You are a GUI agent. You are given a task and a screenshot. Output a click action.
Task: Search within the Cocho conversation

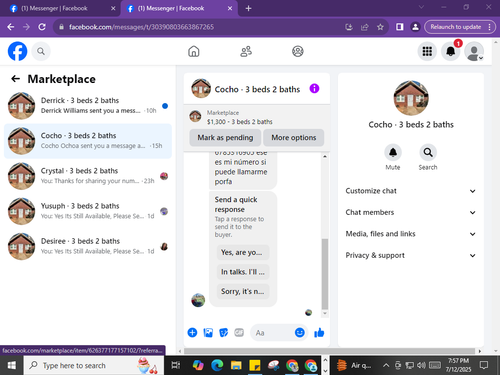[428, 152]
